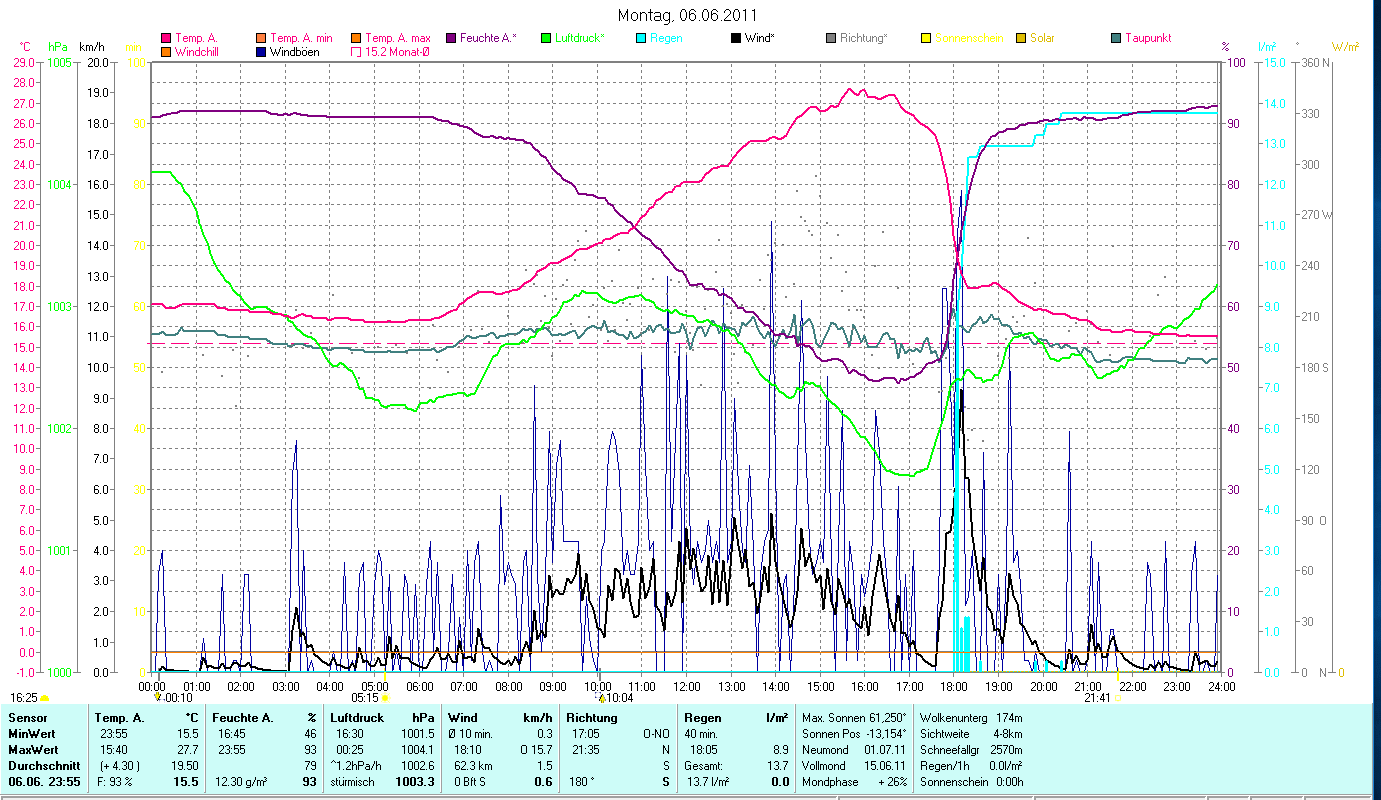The height and width of the screenshot is (800, 1381).
Task: Click the 'Regen/1h 0.0l/m²' entry
Action: [x=973, y=765]
